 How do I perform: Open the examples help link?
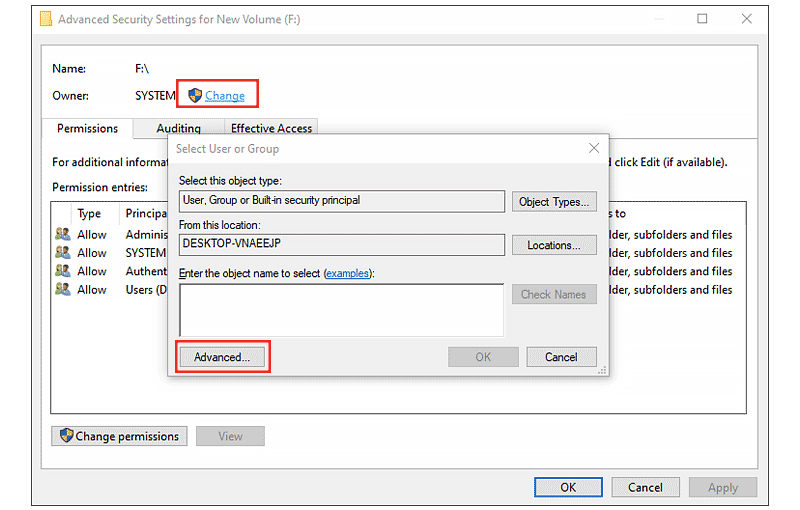click(x=347, y=273)
